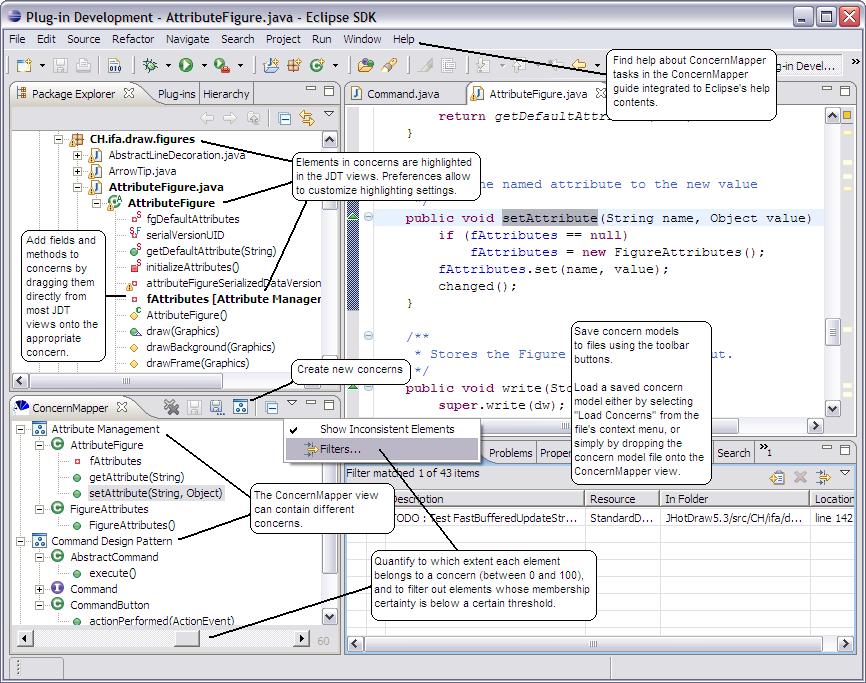Collapse the CH.ifa.draw.figures package
The image size is (866, 683).
(x=59, y=139)
